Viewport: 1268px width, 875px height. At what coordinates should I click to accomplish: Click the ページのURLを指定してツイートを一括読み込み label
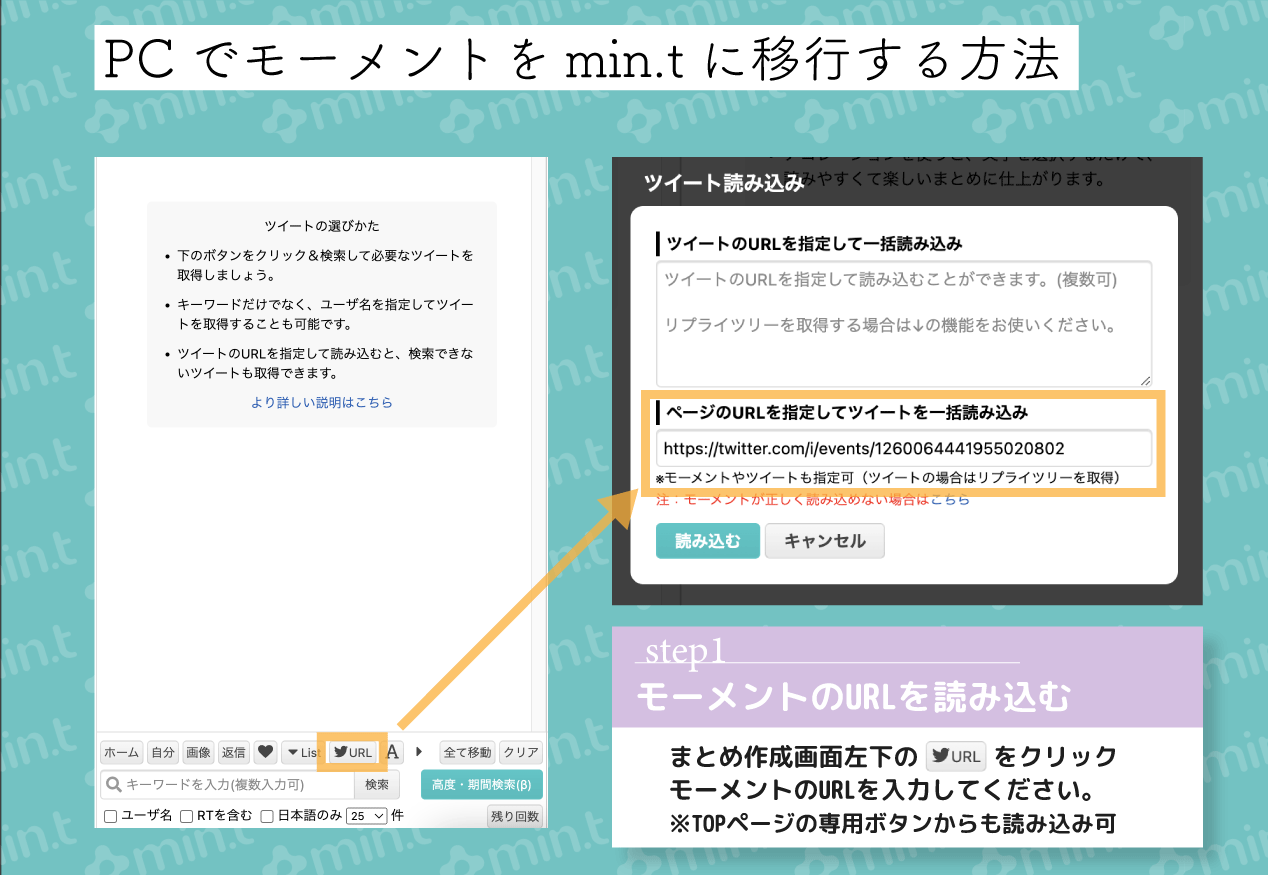tap(847, 411)
